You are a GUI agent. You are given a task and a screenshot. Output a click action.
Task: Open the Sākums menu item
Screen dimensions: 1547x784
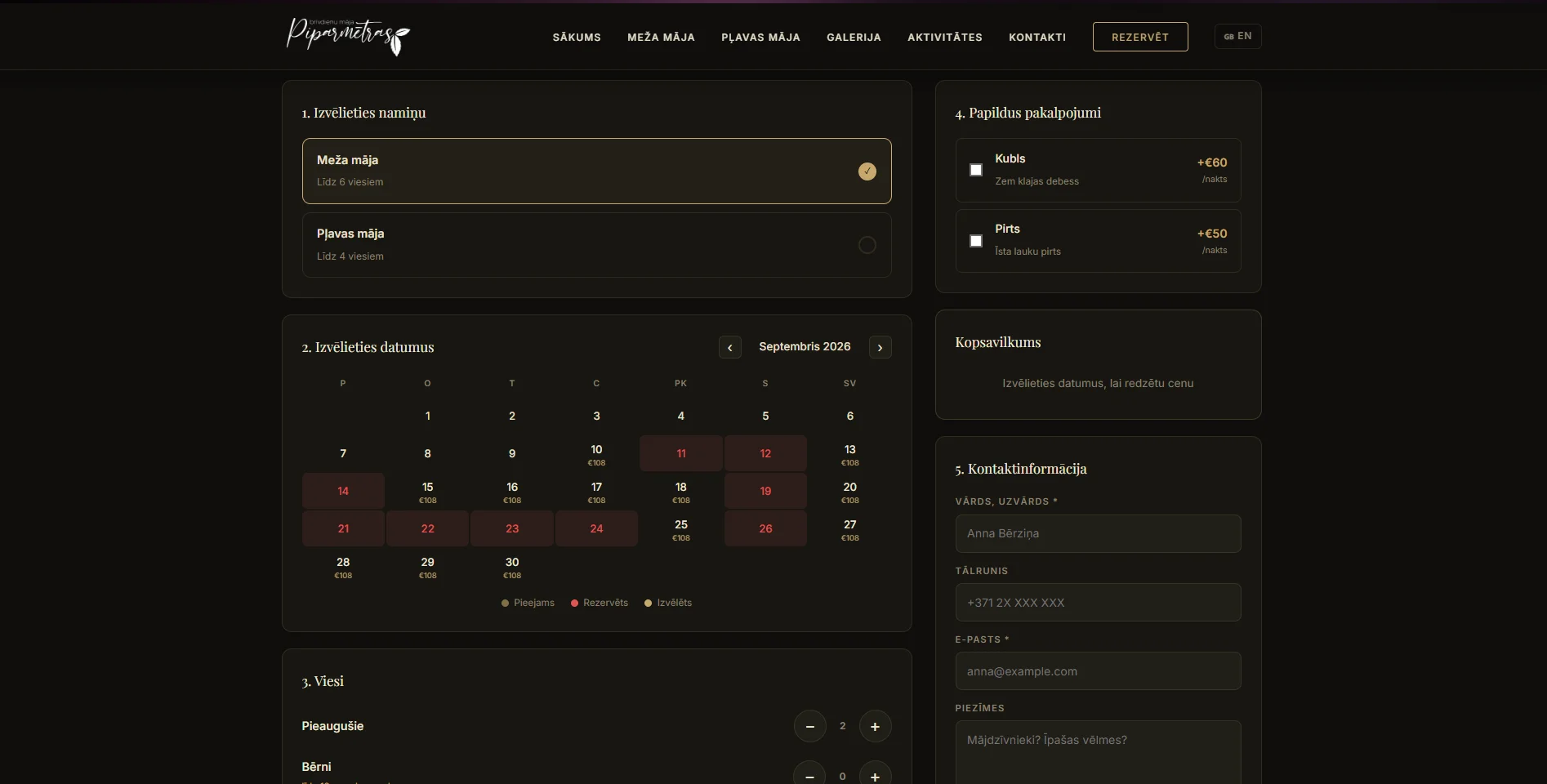577,37
